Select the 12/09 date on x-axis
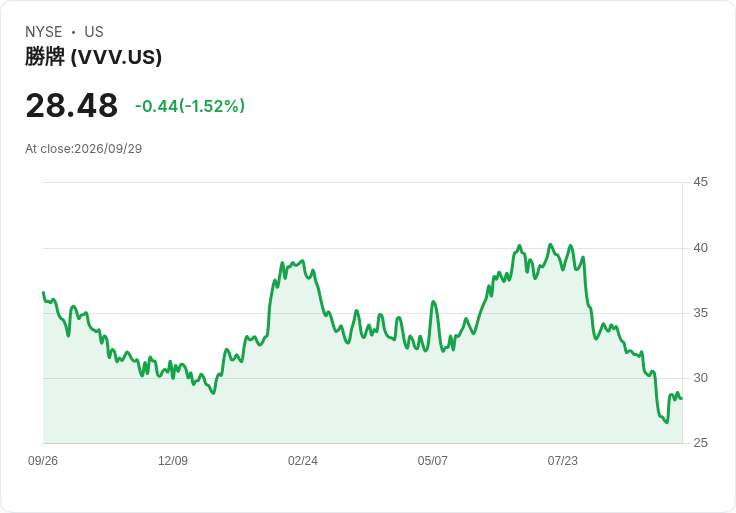 point(173,461)
